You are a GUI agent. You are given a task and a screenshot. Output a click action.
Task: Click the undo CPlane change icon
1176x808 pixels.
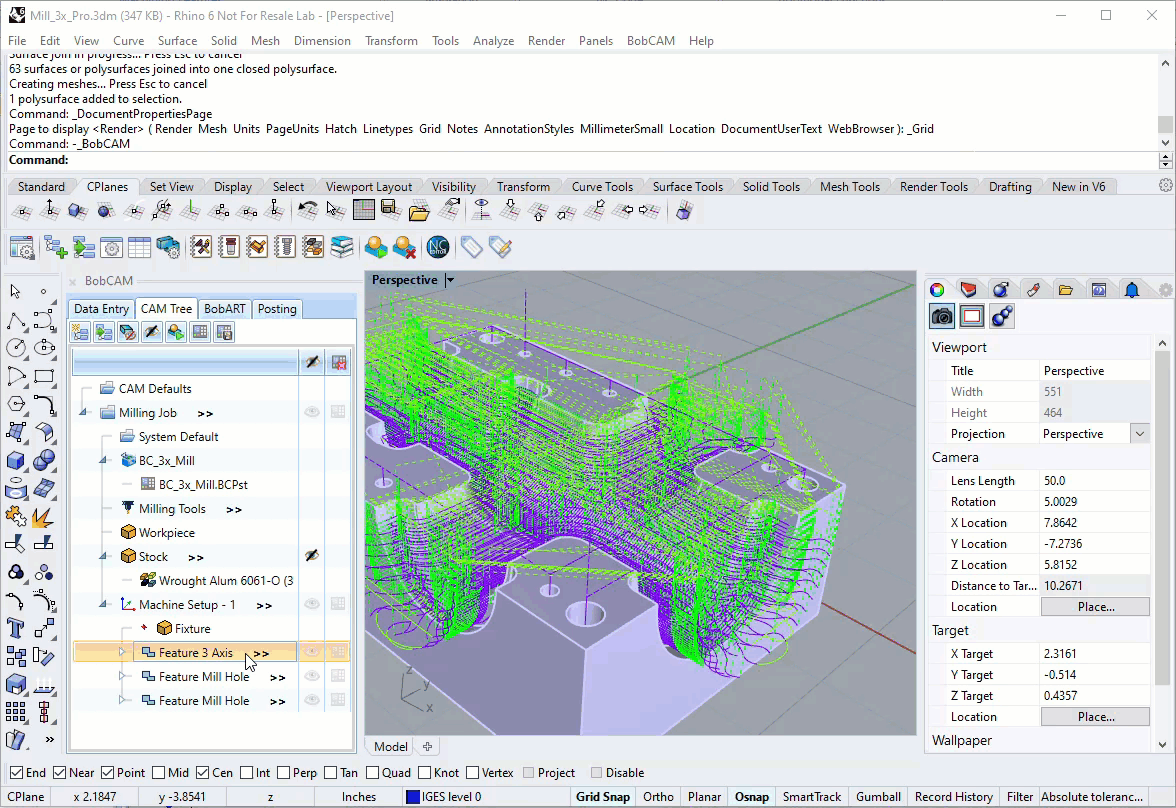click(307, 211)
